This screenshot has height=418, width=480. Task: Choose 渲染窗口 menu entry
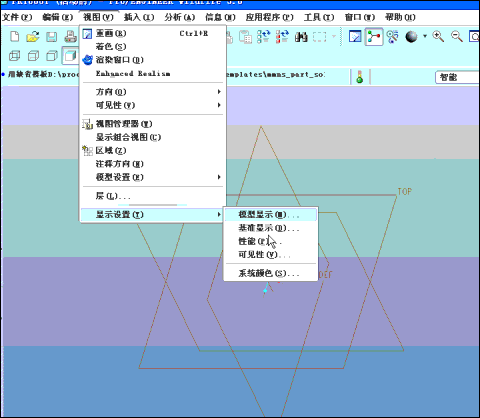tap(153, 60)
